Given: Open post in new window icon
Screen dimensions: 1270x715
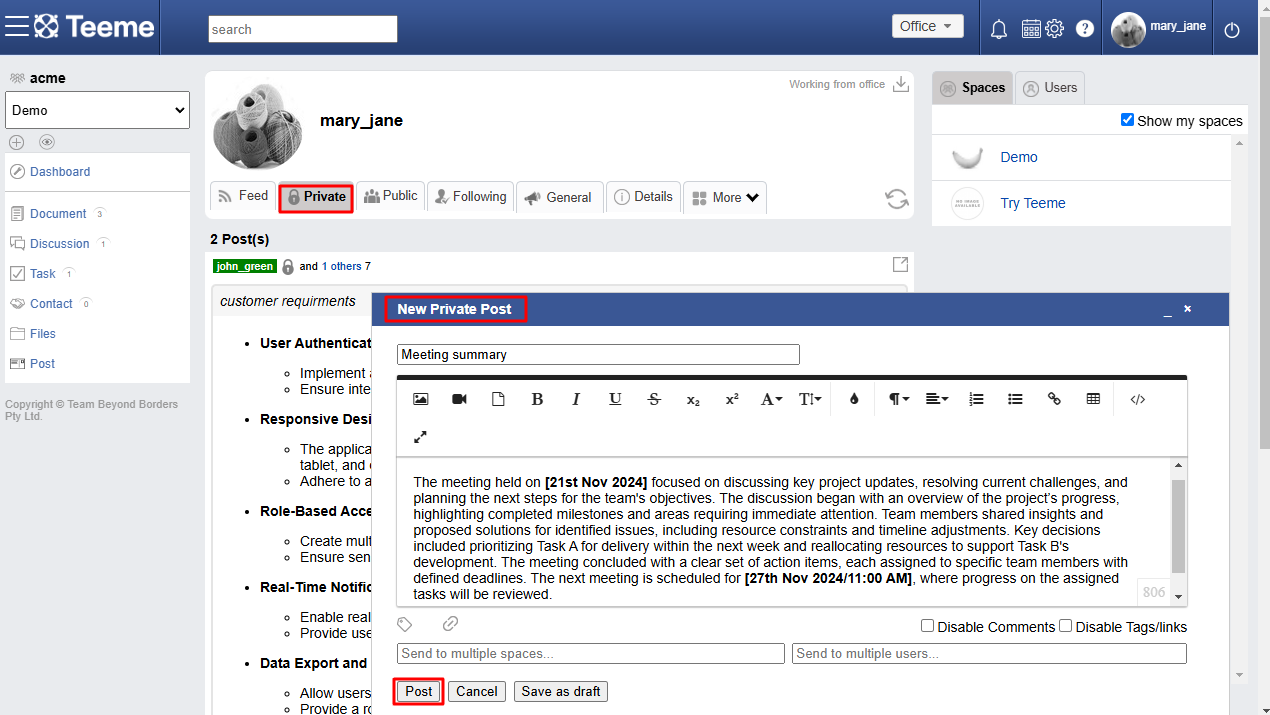Looking at the screenshot, I should [x=900, y=264].
